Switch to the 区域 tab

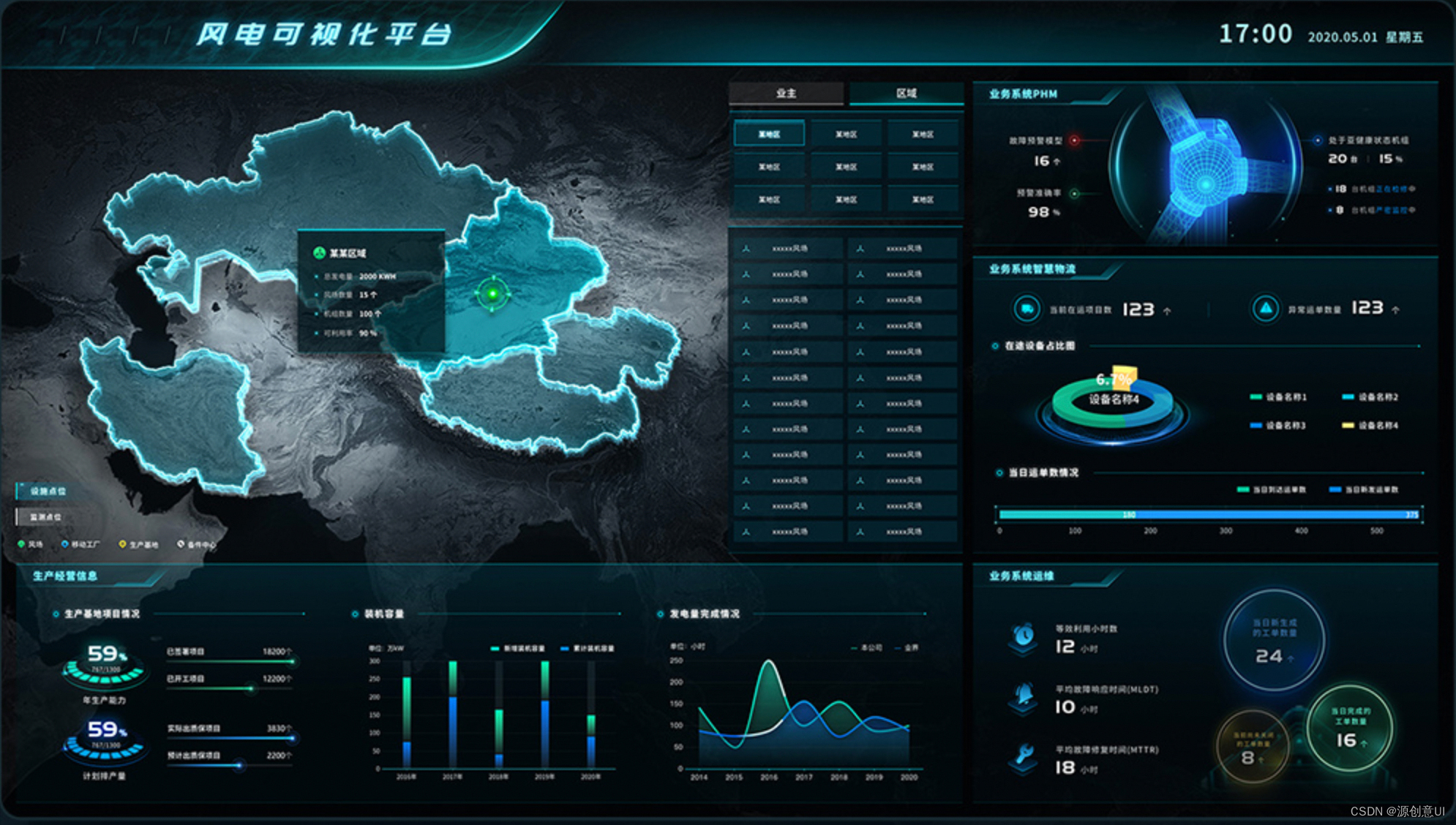906,94
